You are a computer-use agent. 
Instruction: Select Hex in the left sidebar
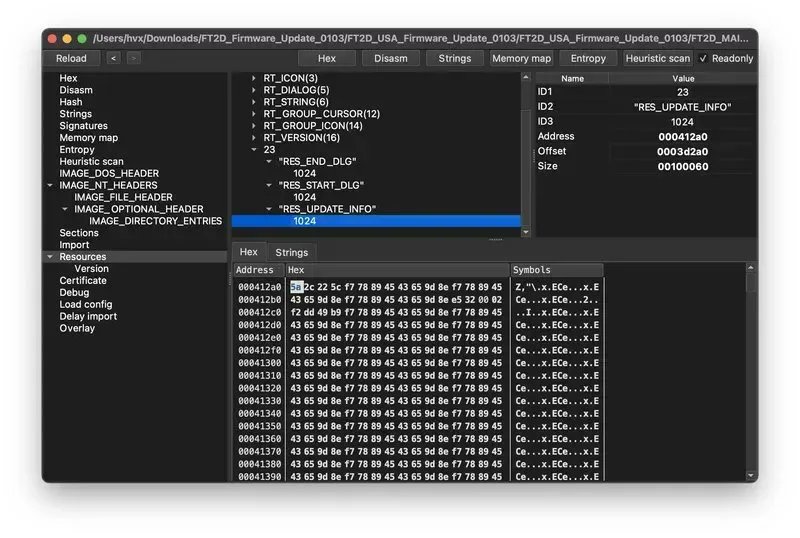(x=68, y=78)
